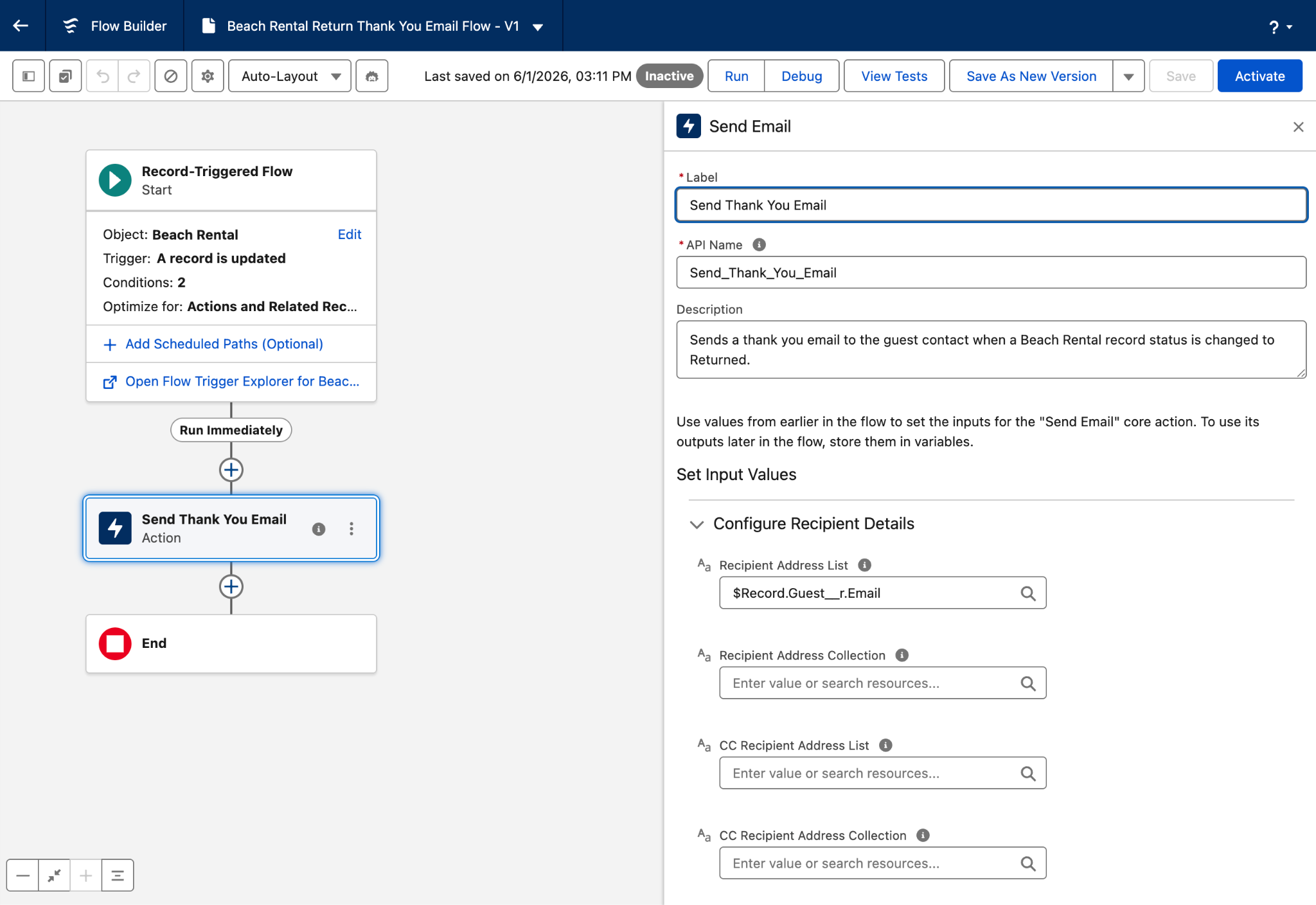
Task: Click the back arrow in header
Action: click(x=21, y=26)
